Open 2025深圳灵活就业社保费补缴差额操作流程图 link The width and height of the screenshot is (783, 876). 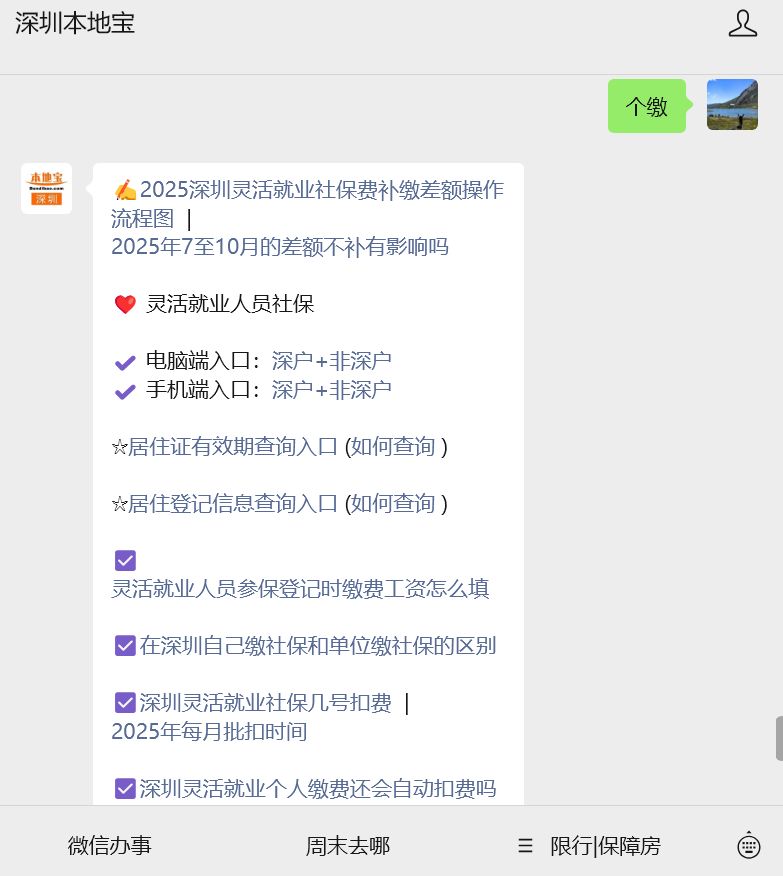(320, 190)
